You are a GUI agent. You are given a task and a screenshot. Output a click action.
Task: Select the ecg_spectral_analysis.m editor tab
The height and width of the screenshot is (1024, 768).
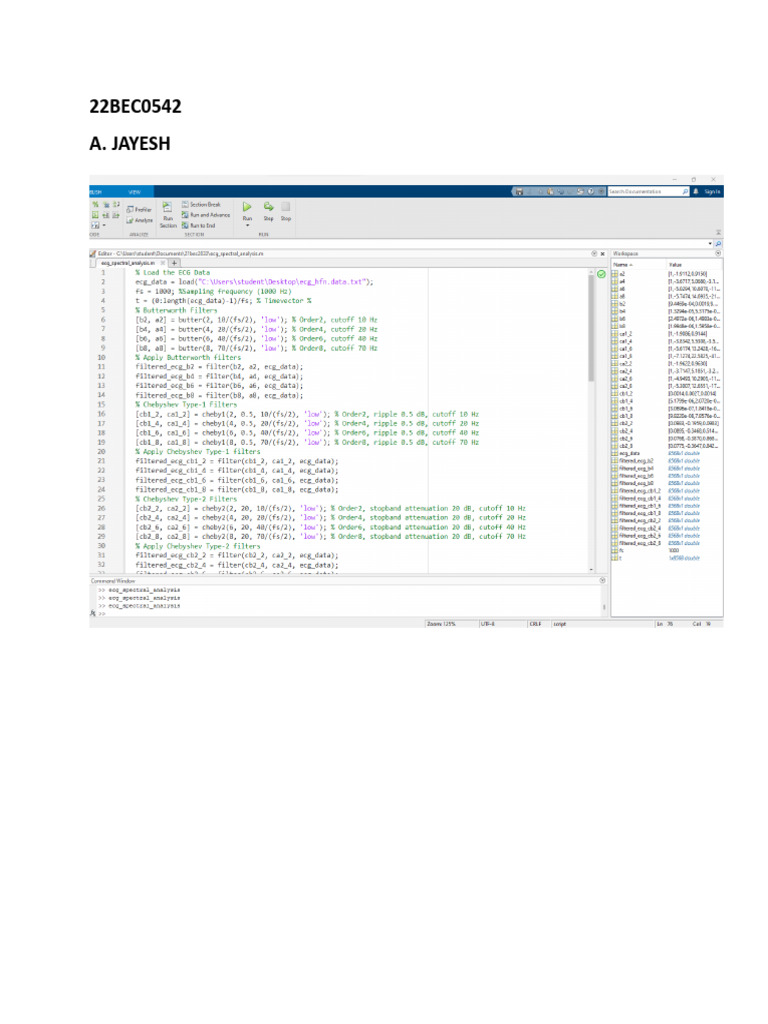pos(128,263)
